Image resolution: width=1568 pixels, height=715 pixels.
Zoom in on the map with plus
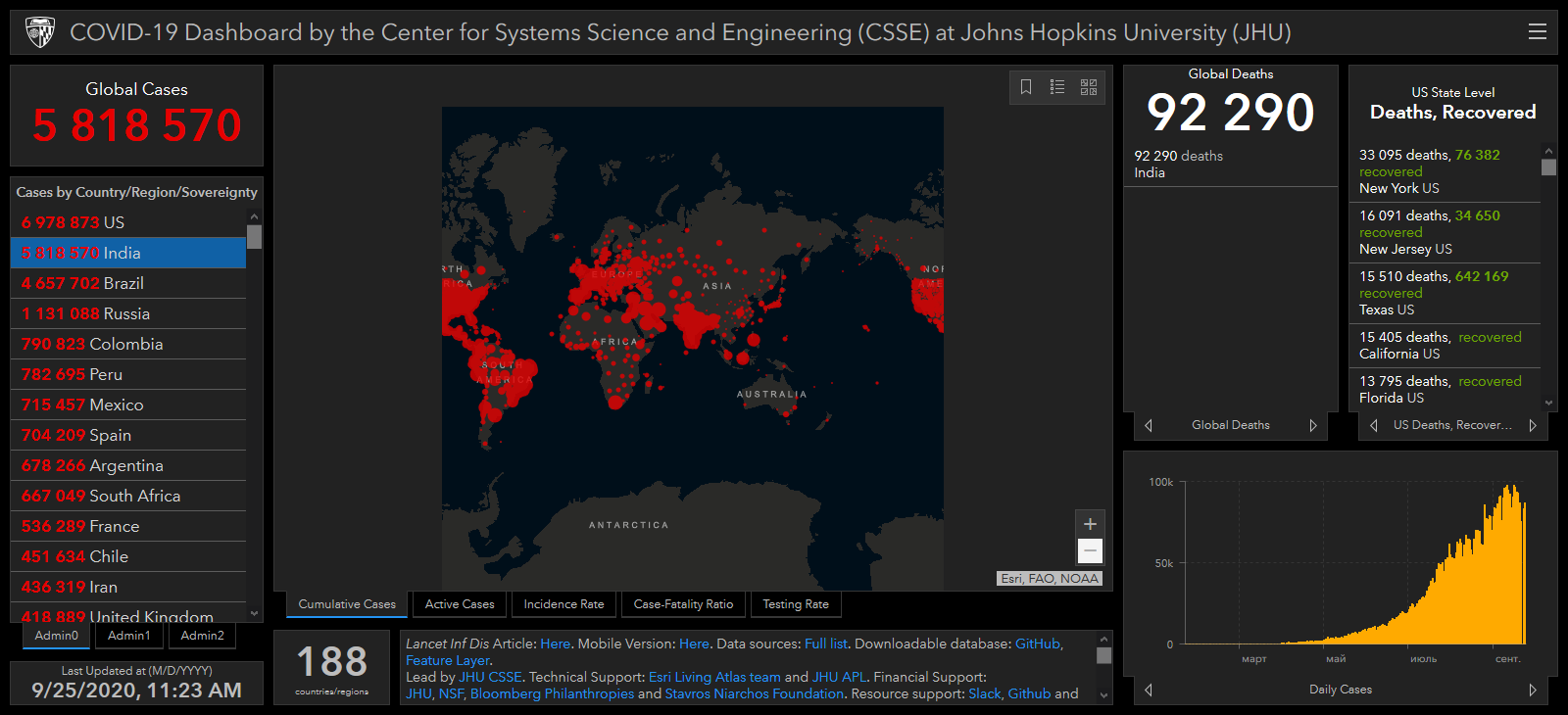pyautogui.click(x=1090, y=524)
